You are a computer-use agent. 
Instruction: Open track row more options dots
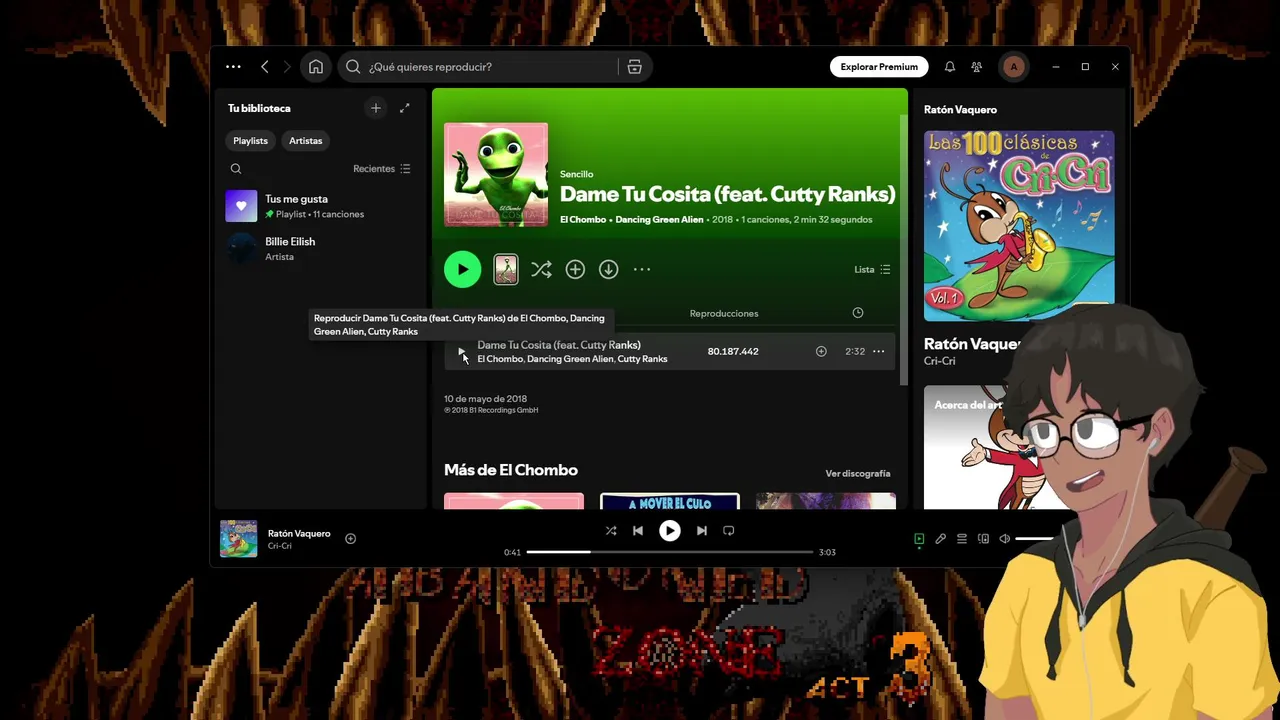click(878, 351)
